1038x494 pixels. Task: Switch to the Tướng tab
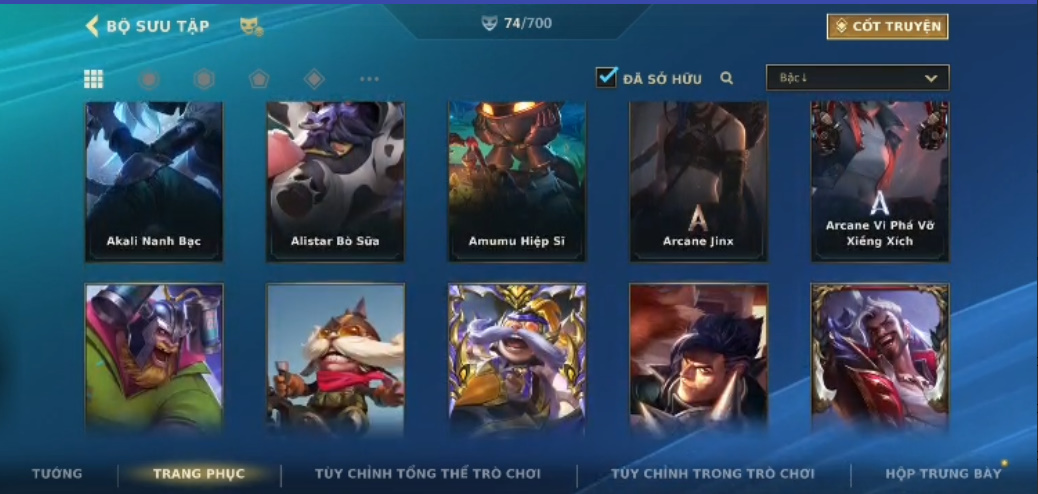pos(57,473)
